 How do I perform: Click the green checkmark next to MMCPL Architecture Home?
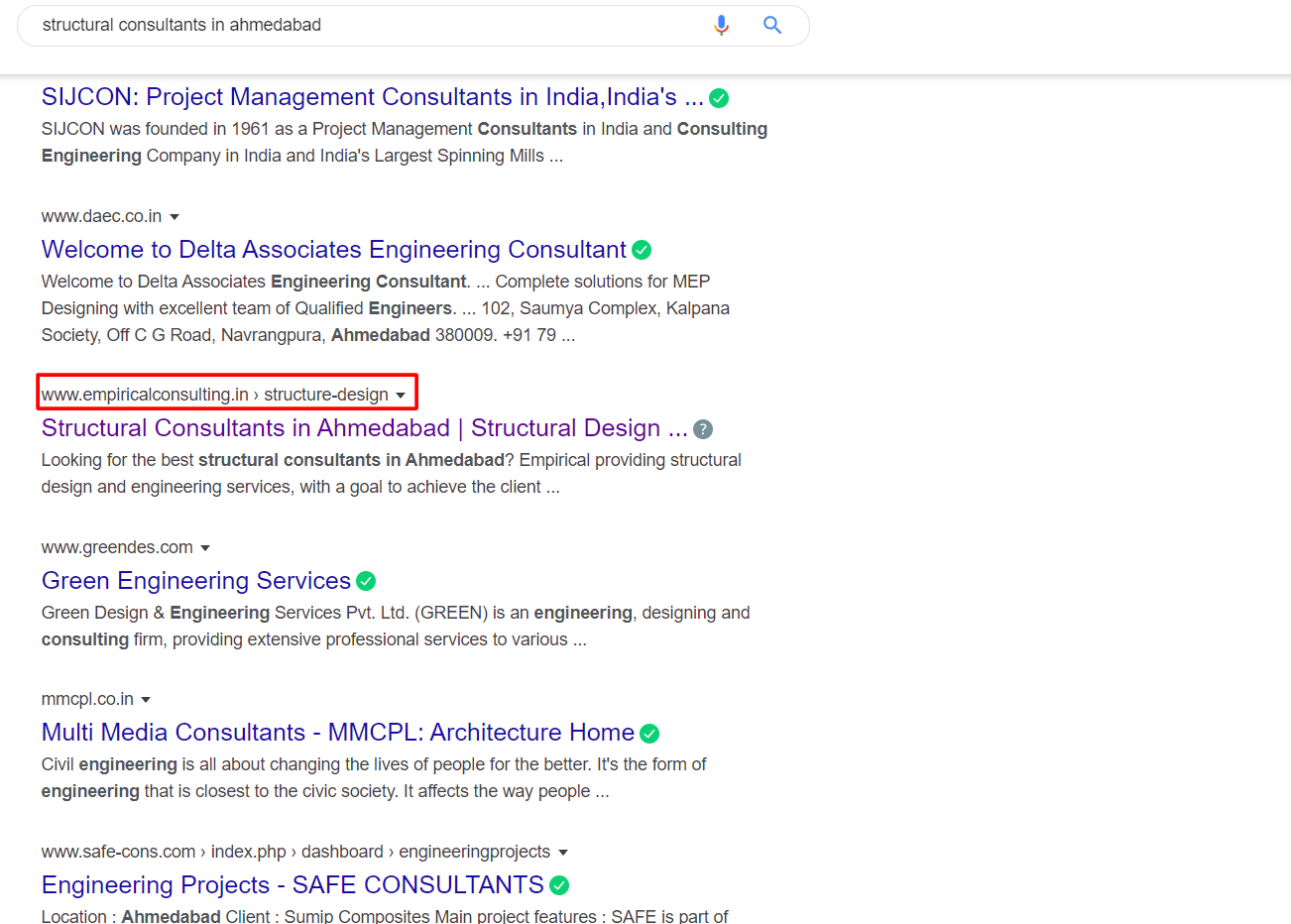pos(649,734)
